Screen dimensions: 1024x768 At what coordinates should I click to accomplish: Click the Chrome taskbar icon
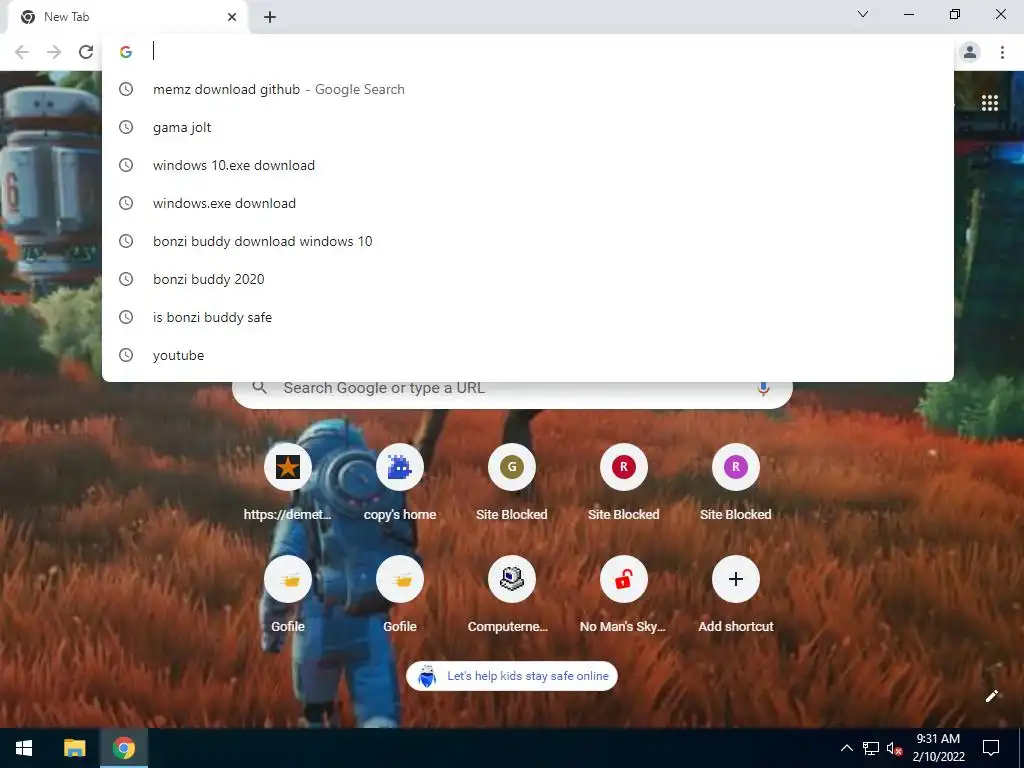[x=123, y=748]
